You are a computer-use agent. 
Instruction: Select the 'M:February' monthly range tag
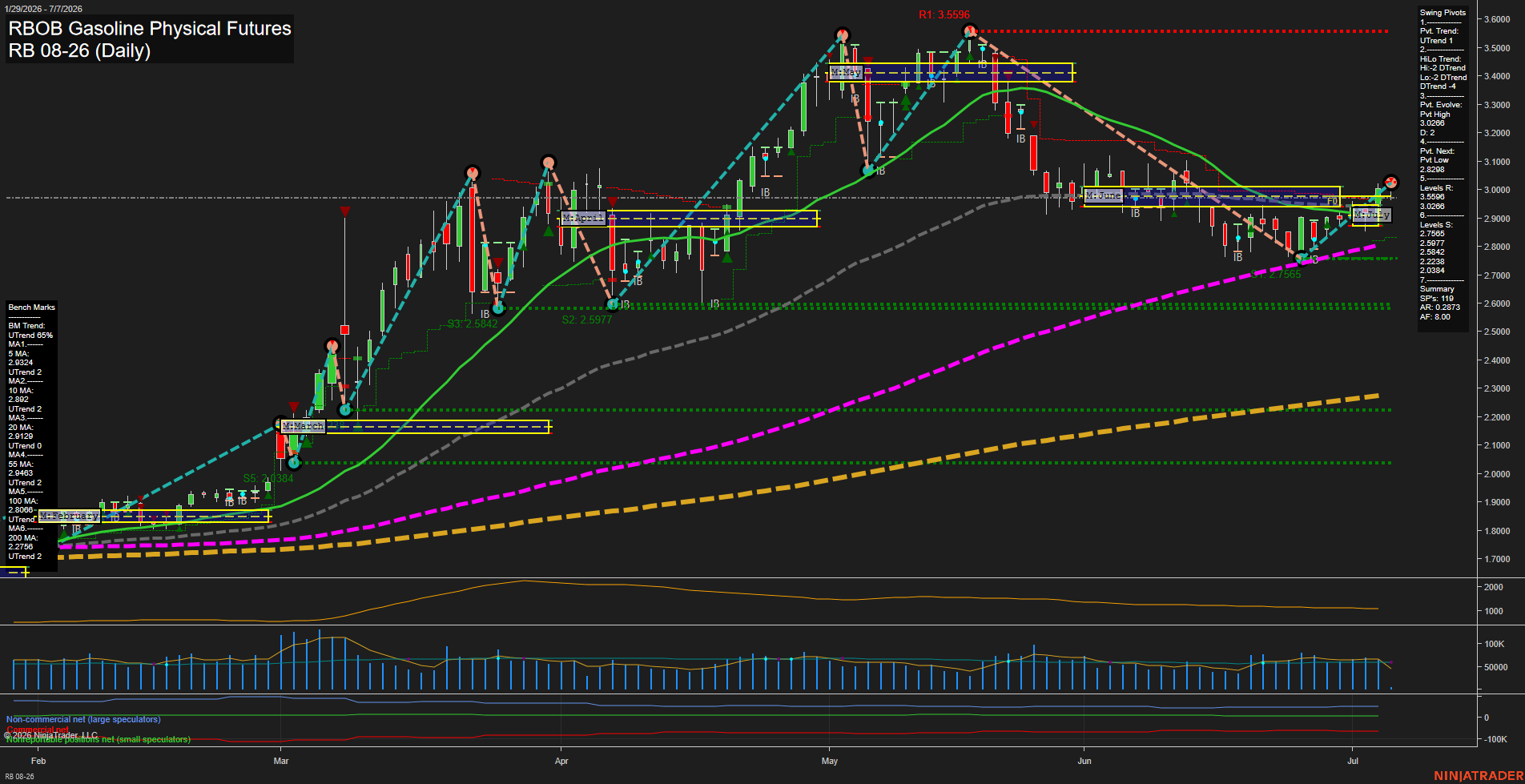(69, 517)
